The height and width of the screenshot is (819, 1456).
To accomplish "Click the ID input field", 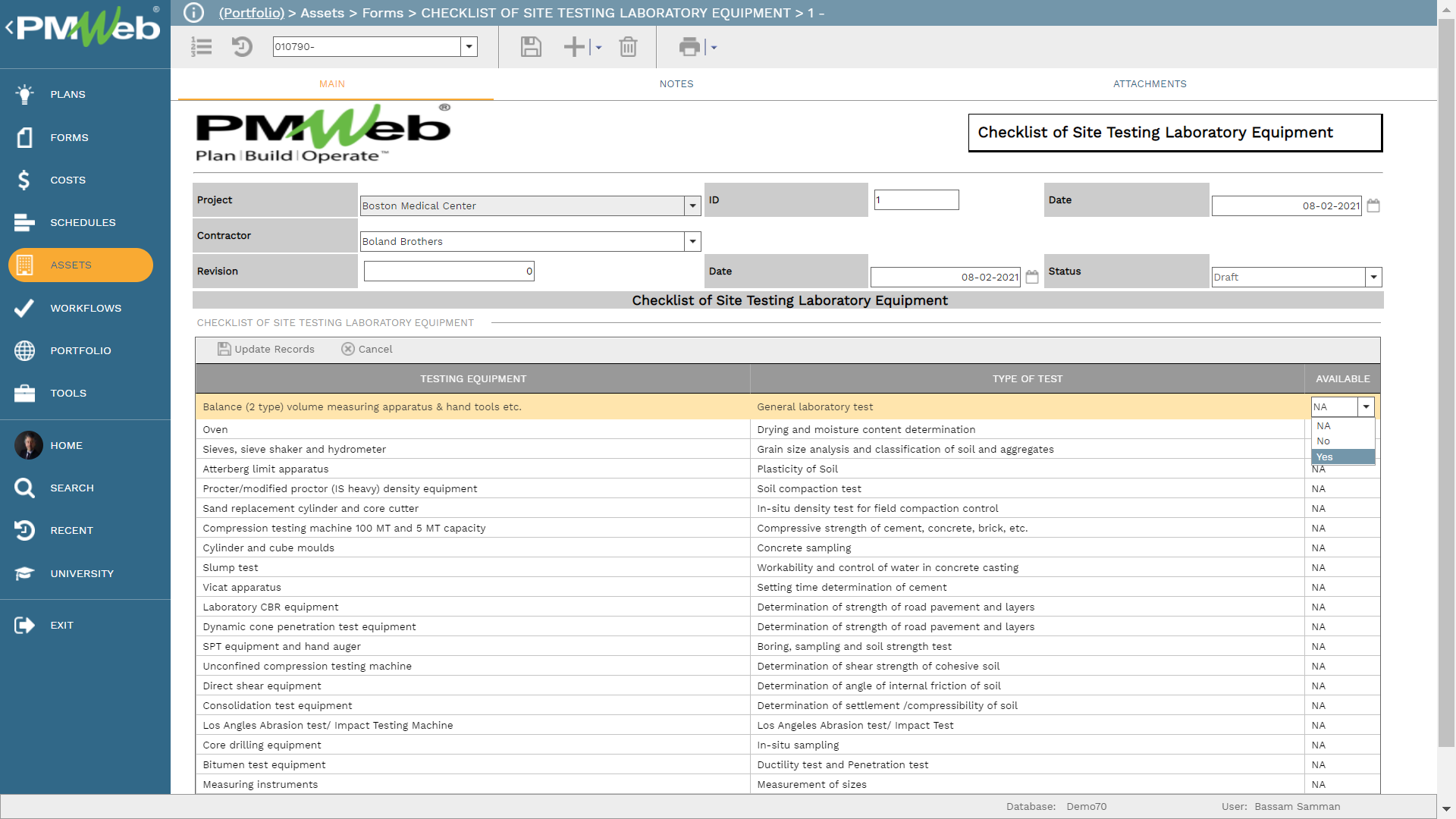I will pos(917,199).
